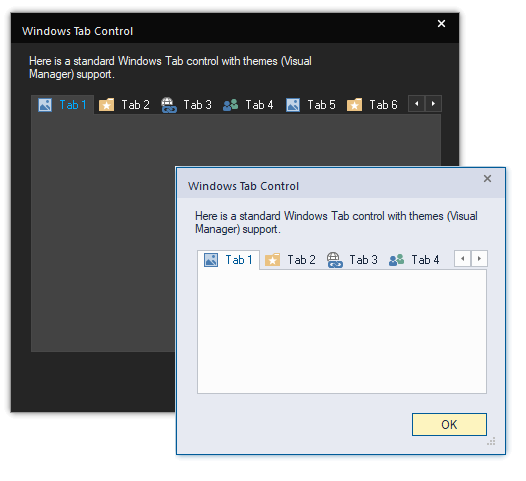This screenshot has height=481, width=526.
Task: Click the dark window title text
Action: (x=77, y=31)
